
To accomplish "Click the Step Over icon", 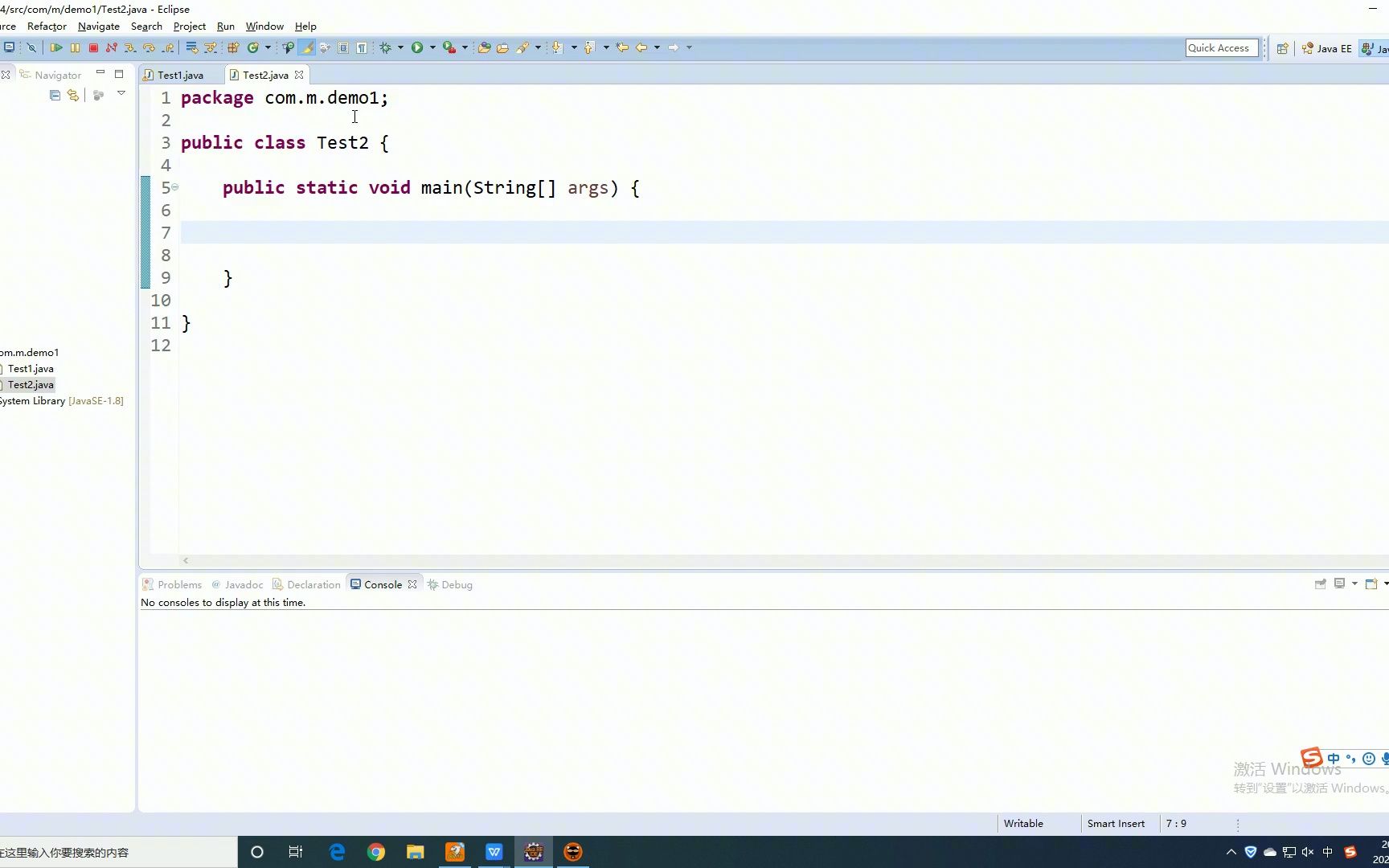I will click(149, 48).
